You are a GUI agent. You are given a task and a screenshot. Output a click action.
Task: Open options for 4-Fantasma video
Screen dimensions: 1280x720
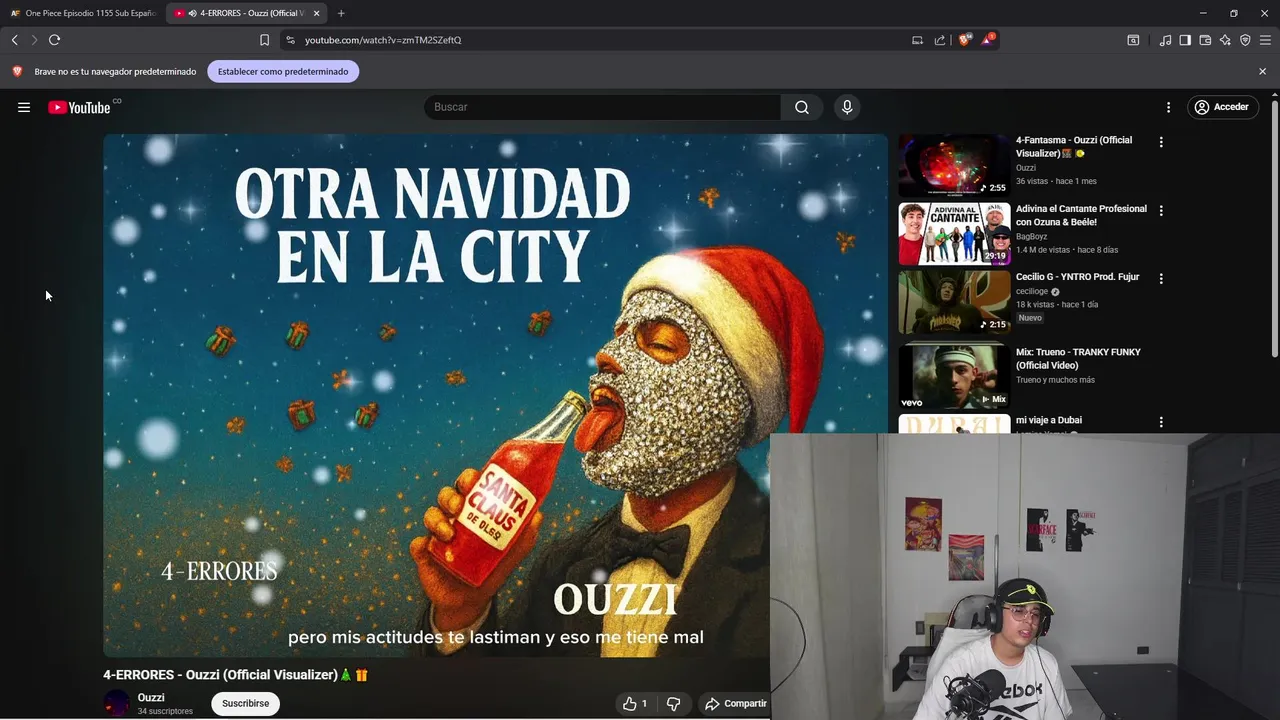pos(1161,142)
